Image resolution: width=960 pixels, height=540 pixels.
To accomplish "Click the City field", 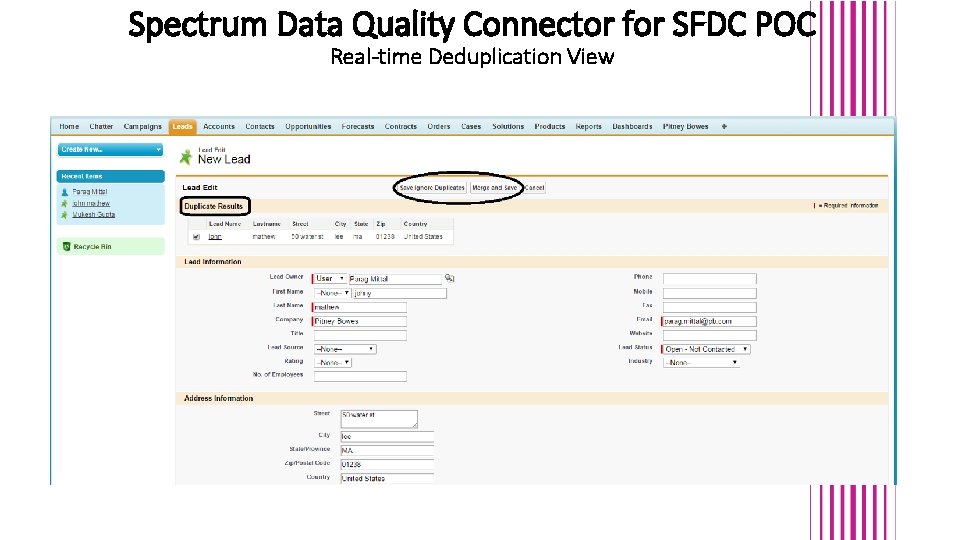I will [x=387, y=437].
